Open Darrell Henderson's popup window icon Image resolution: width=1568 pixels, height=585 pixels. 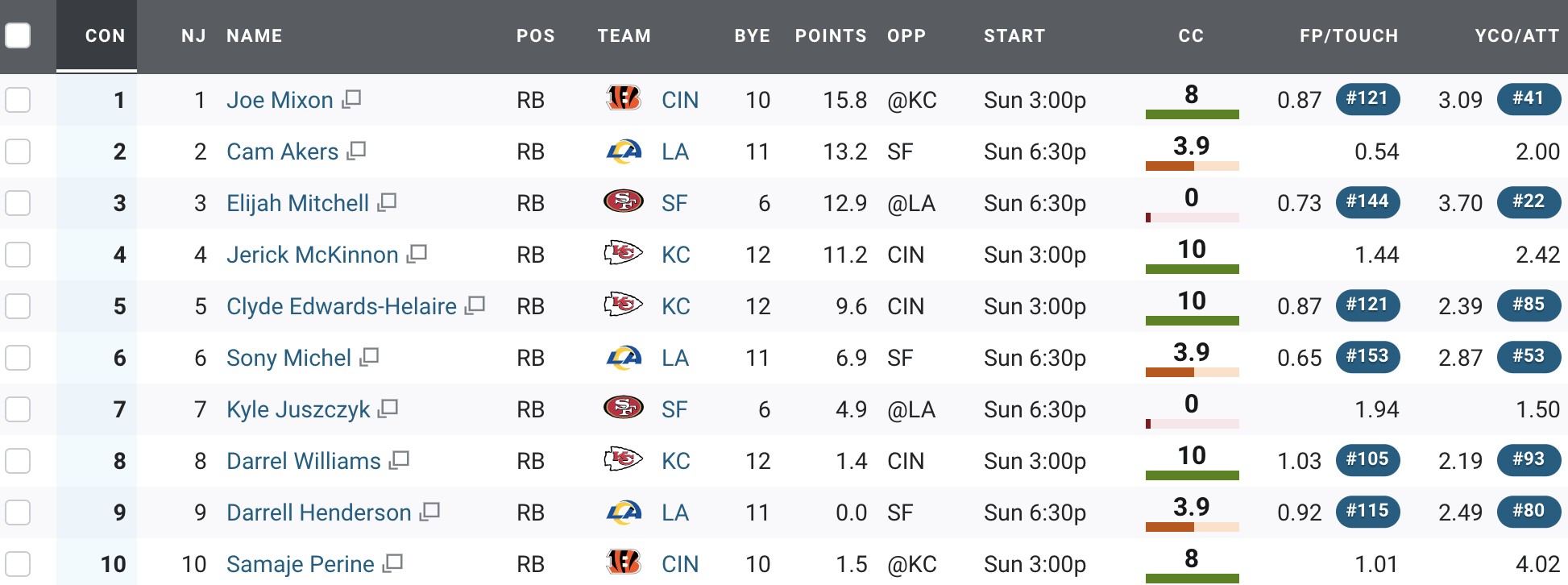point(429,512)
